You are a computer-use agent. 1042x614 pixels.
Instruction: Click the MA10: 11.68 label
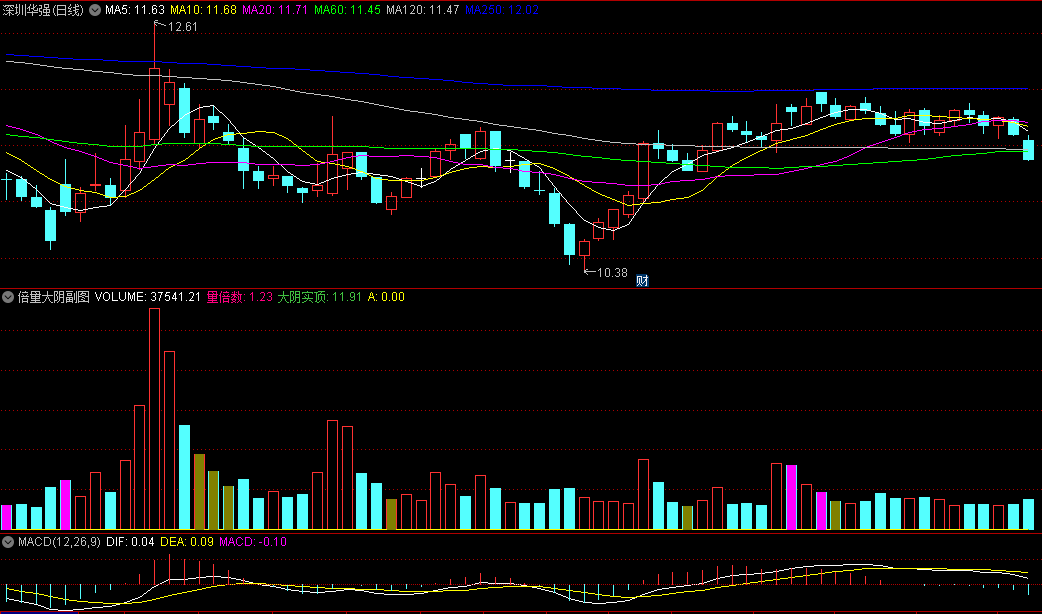[x=203, y=10]
